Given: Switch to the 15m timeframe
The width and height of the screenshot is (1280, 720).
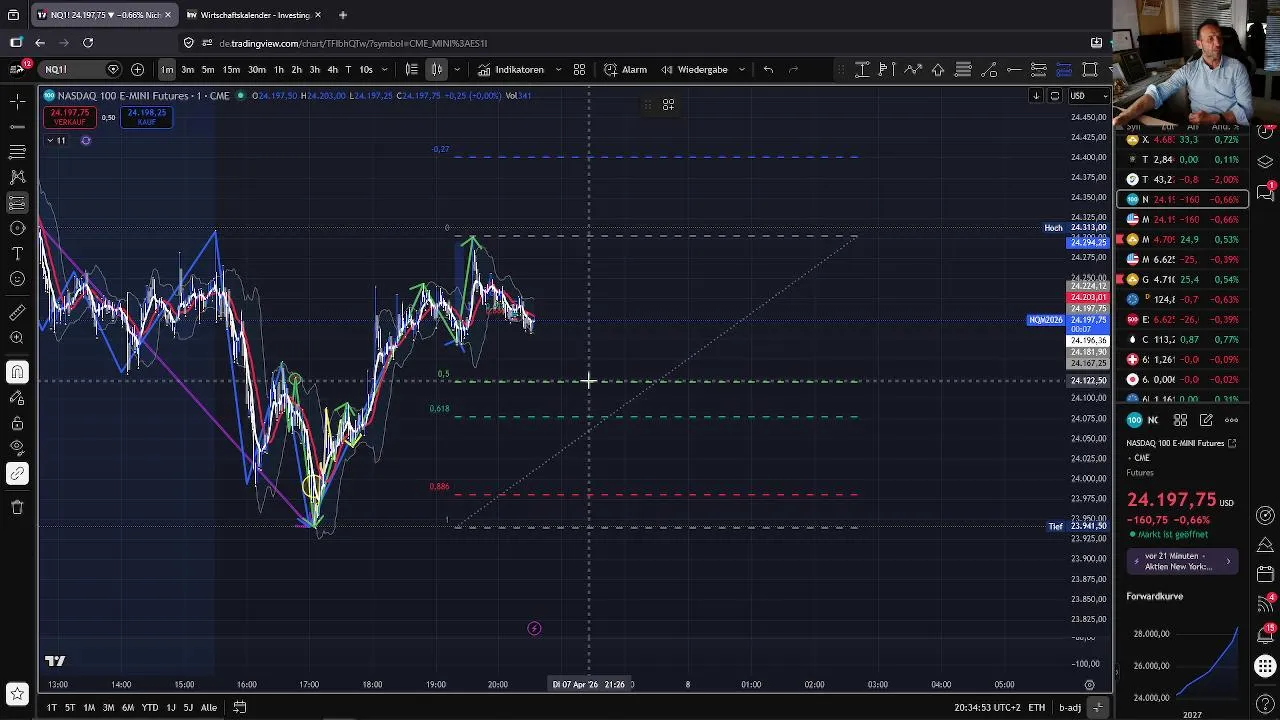Looking at the screenshot, I should coord(231,69).
